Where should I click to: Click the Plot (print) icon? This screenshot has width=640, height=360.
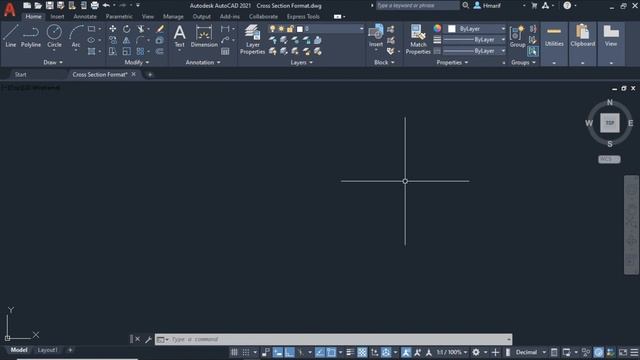click(94, 5)
